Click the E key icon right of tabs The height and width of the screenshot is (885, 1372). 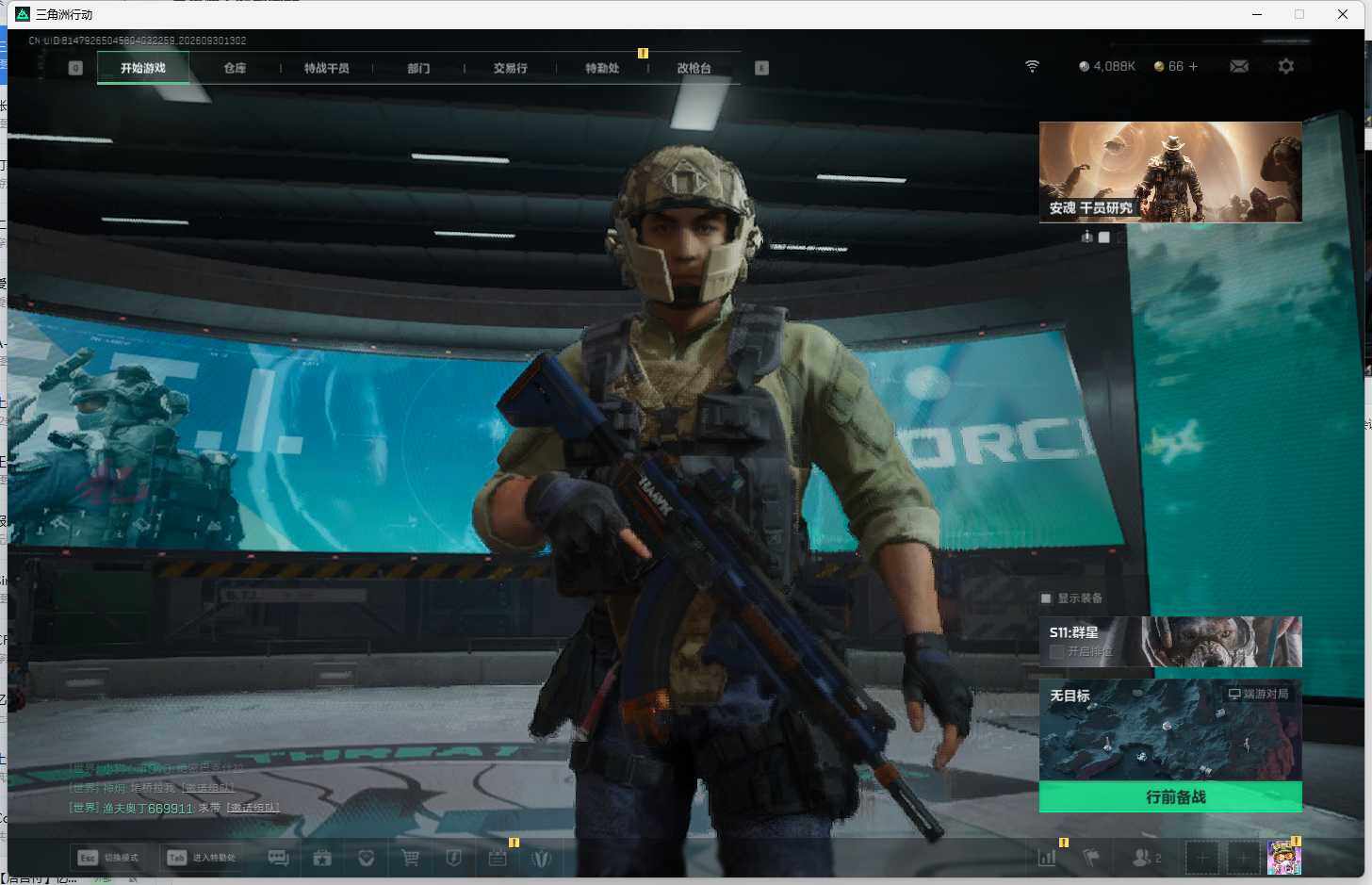(x=761, y=68)
